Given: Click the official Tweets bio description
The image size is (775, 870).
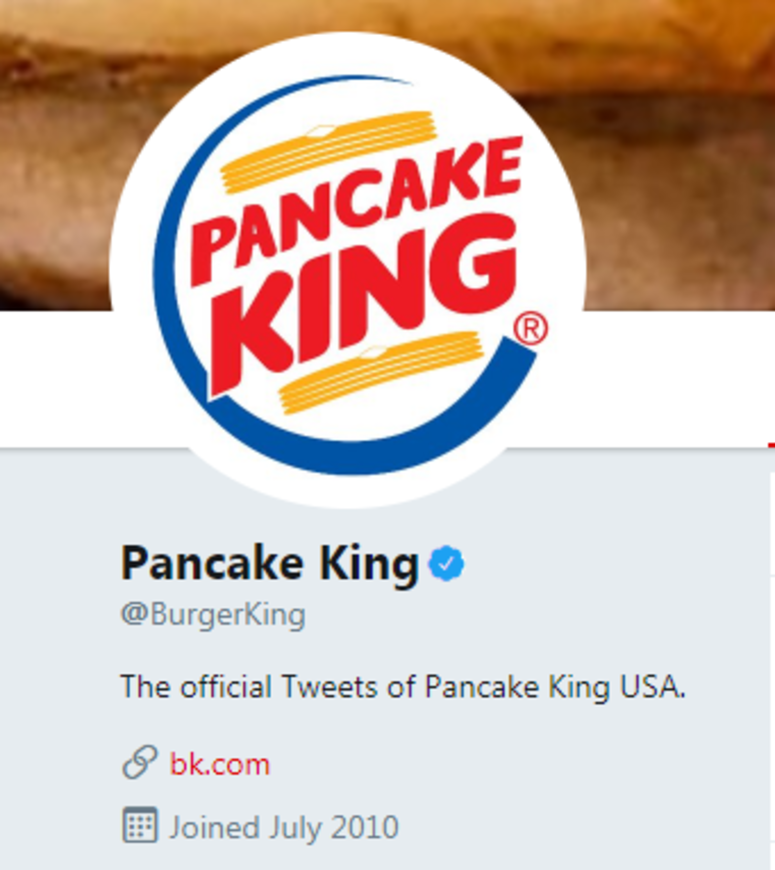Looking at the screenshot, I should click(403, 686).
